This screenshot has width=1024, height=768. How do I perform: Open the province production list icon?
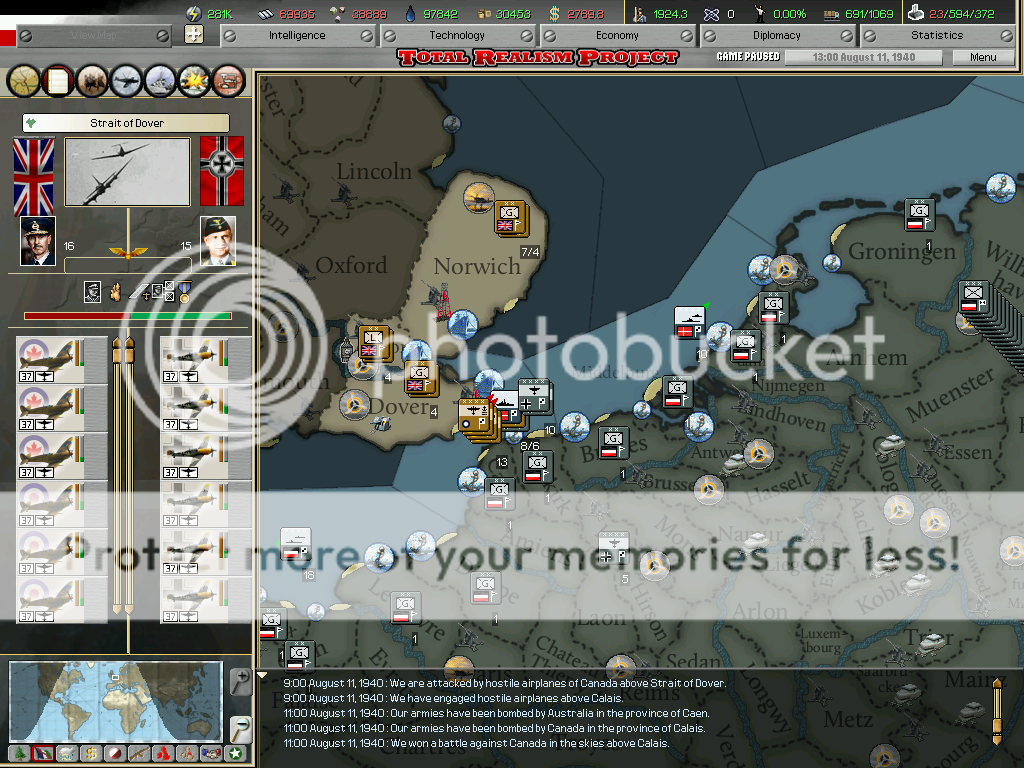tap(229, 79)
